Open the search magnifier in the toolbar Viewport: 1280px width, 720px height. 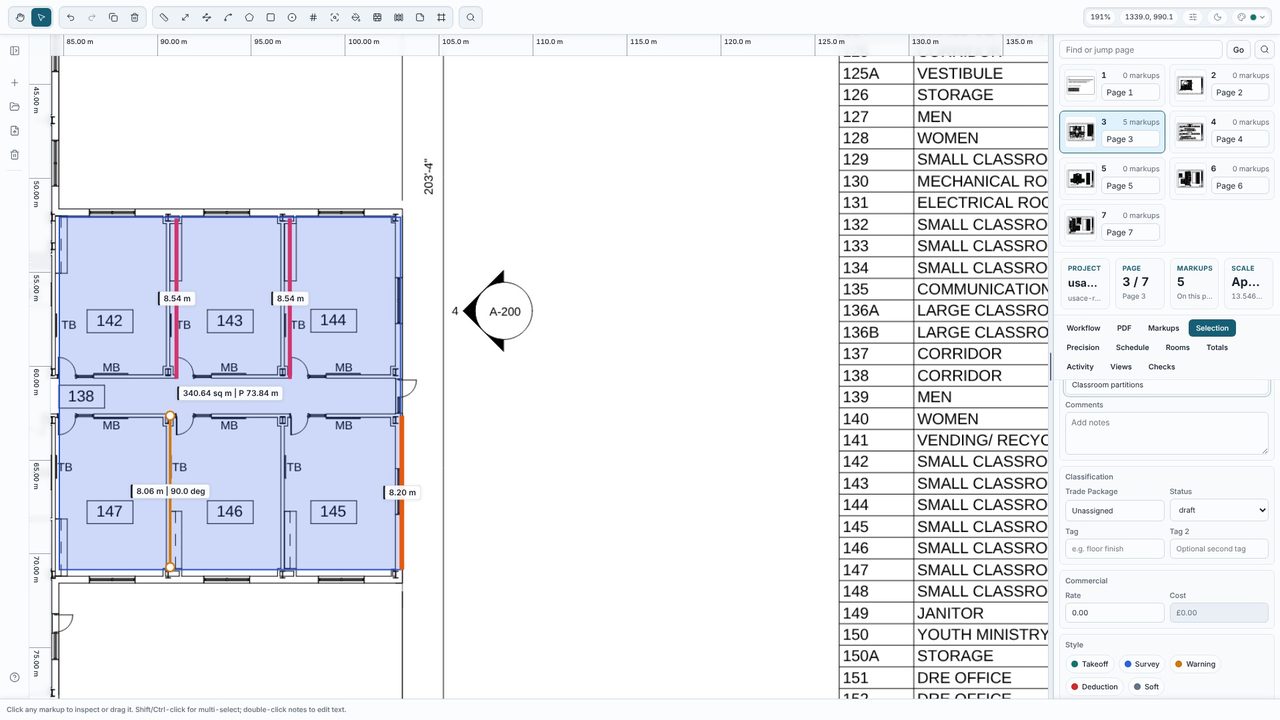coord(471,17)
